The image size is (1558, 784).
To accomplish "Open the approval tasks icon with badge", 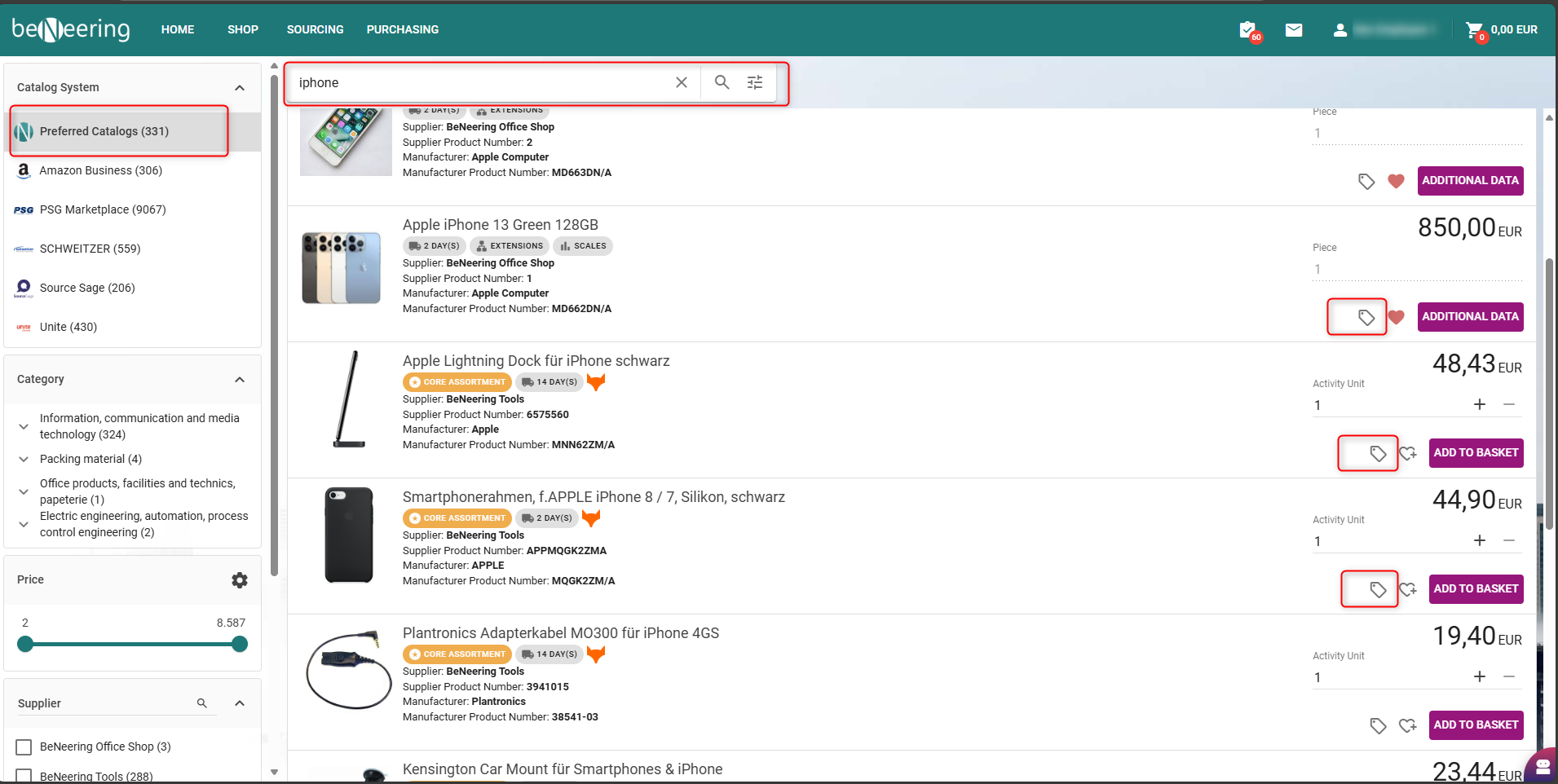I will 1247,30.
